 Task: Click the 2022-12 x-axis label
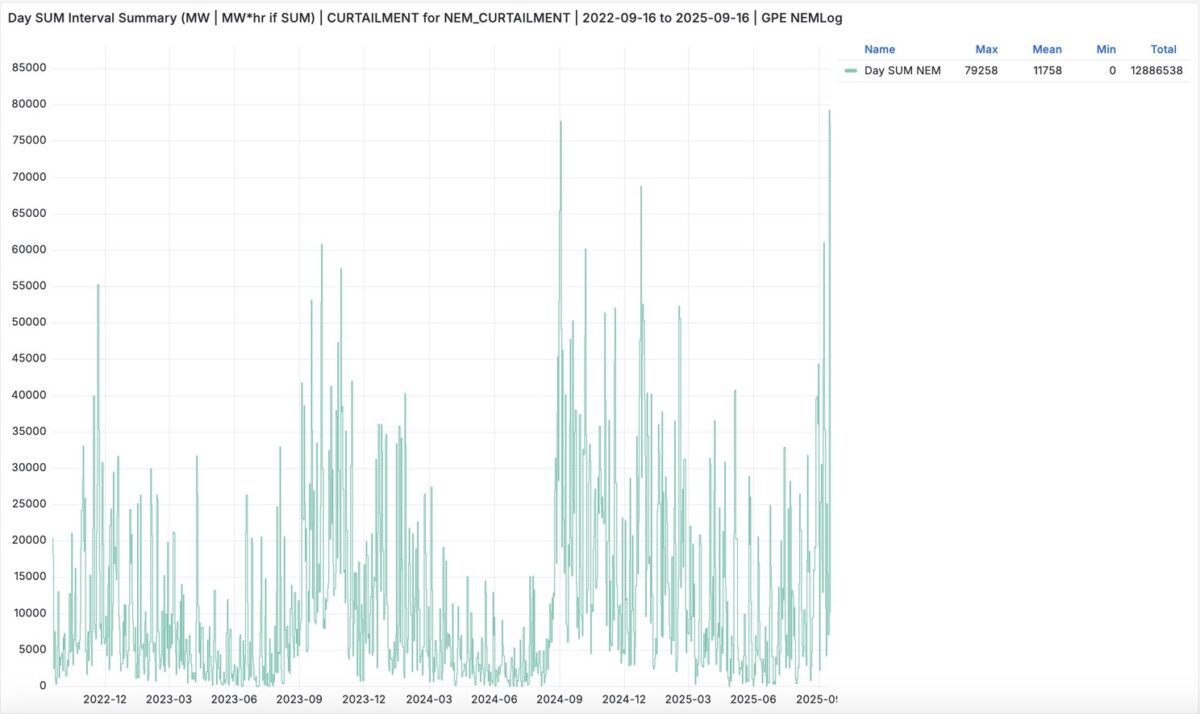coord(105,699)
